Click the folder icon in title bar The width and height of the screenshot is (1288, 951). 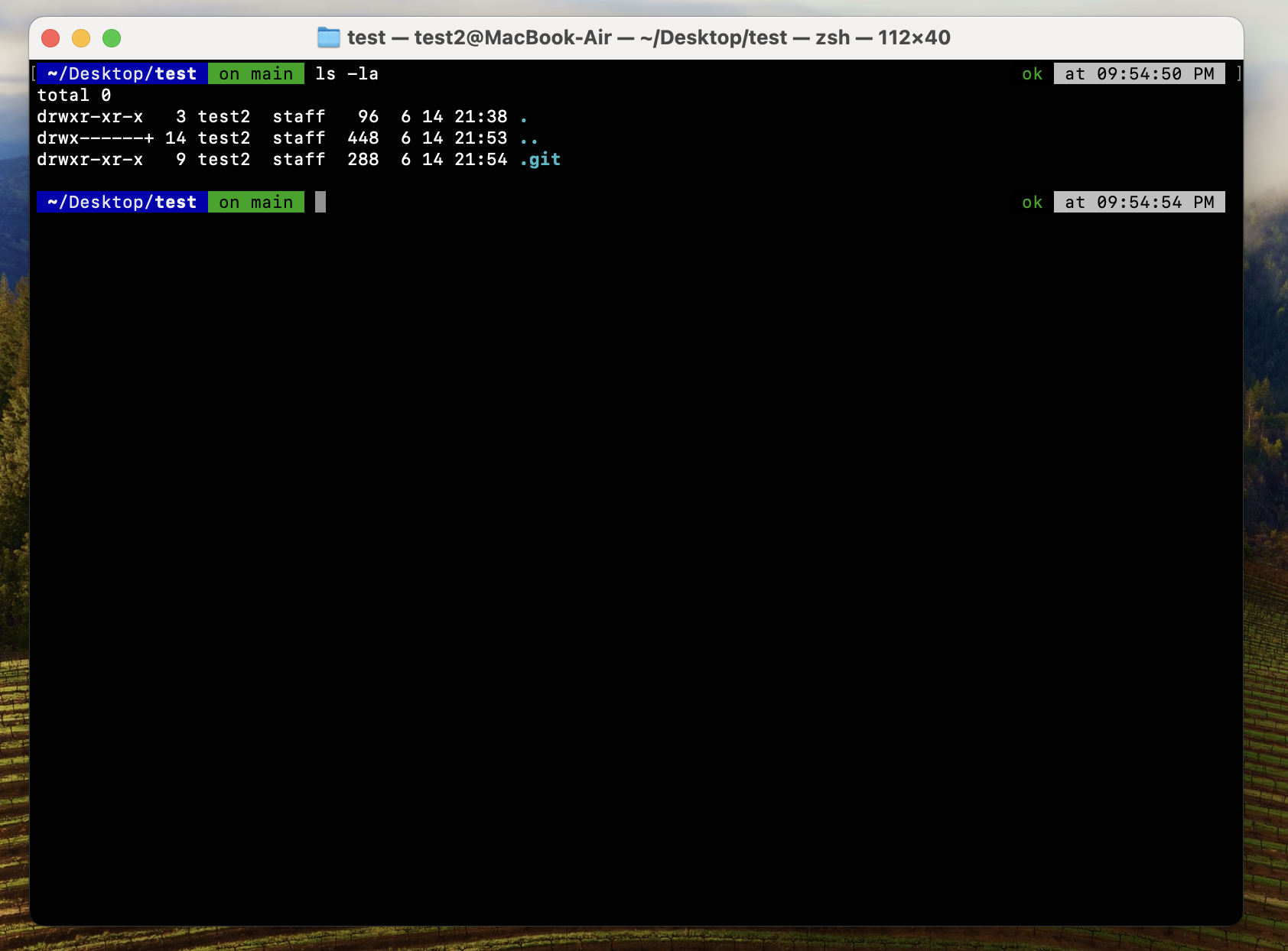pos(329,37)
